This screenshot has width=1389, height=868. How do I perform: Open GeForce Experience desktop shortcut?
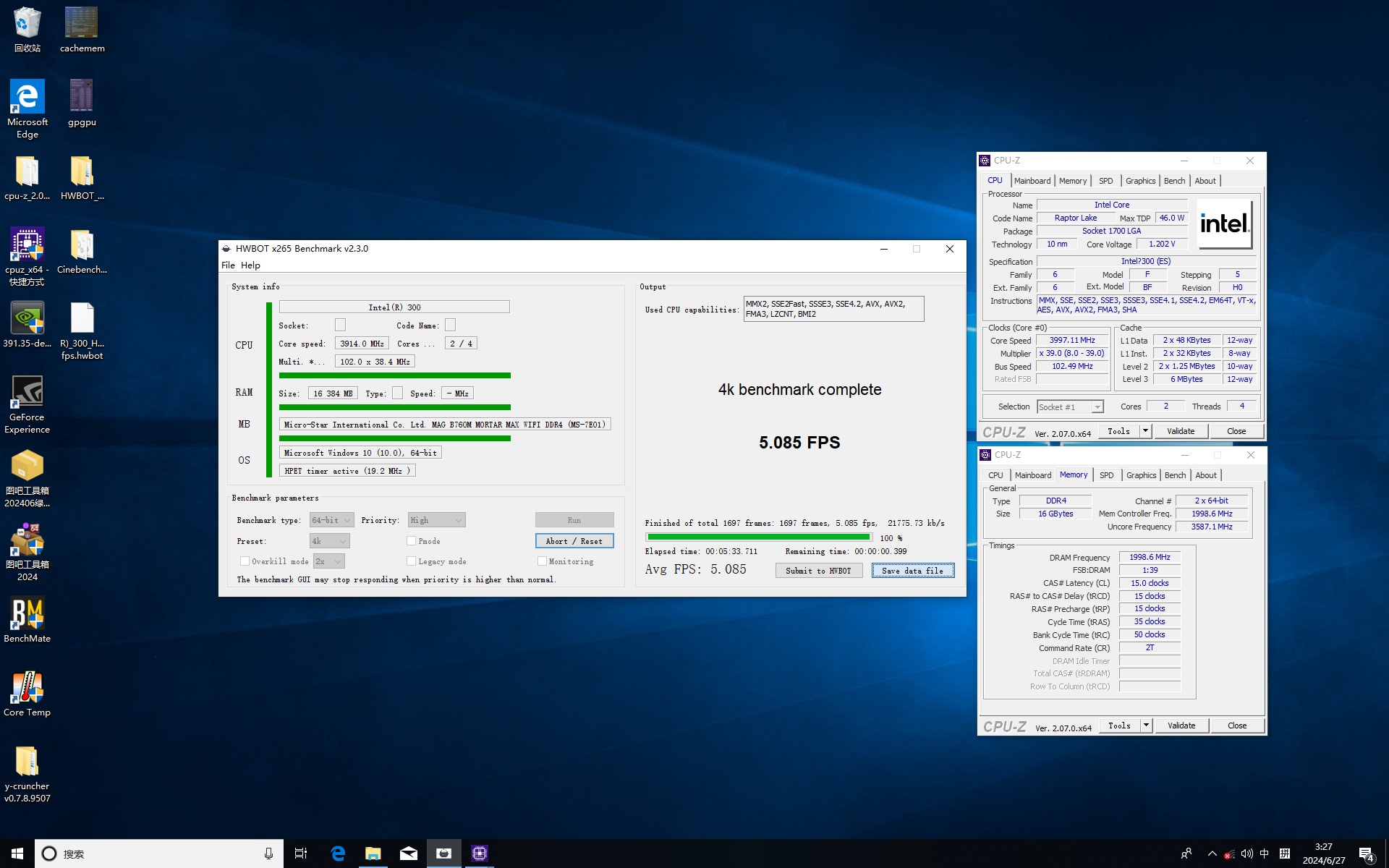click(x=27, y=404)
